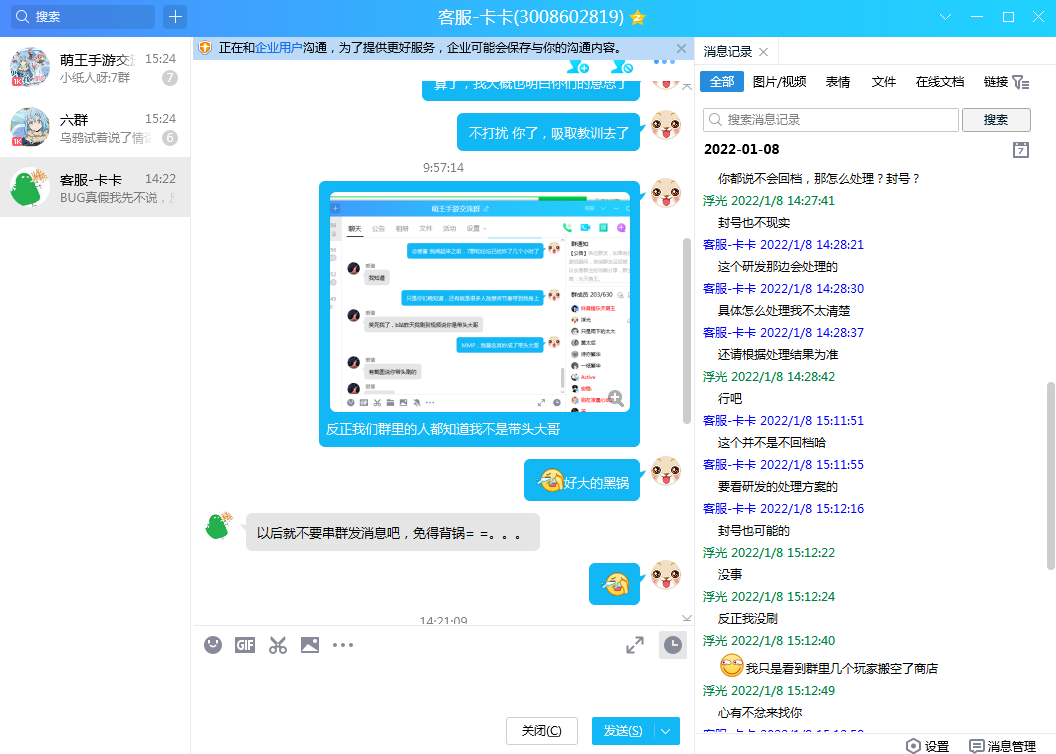This screenshot has height=754, width=1056.
Task: Open the 萌王手游交流 group conversation
Action: [95, 68]
